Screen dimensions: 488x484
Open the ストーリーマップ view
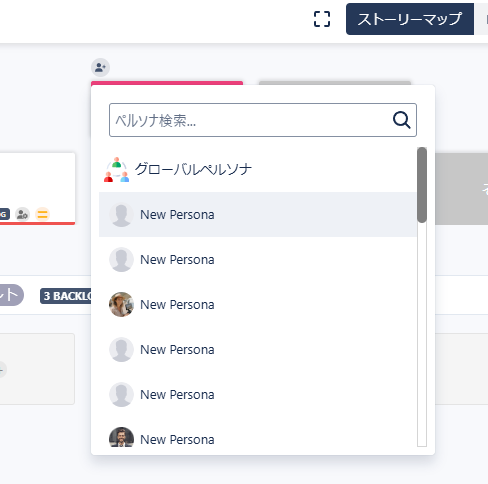410,19
